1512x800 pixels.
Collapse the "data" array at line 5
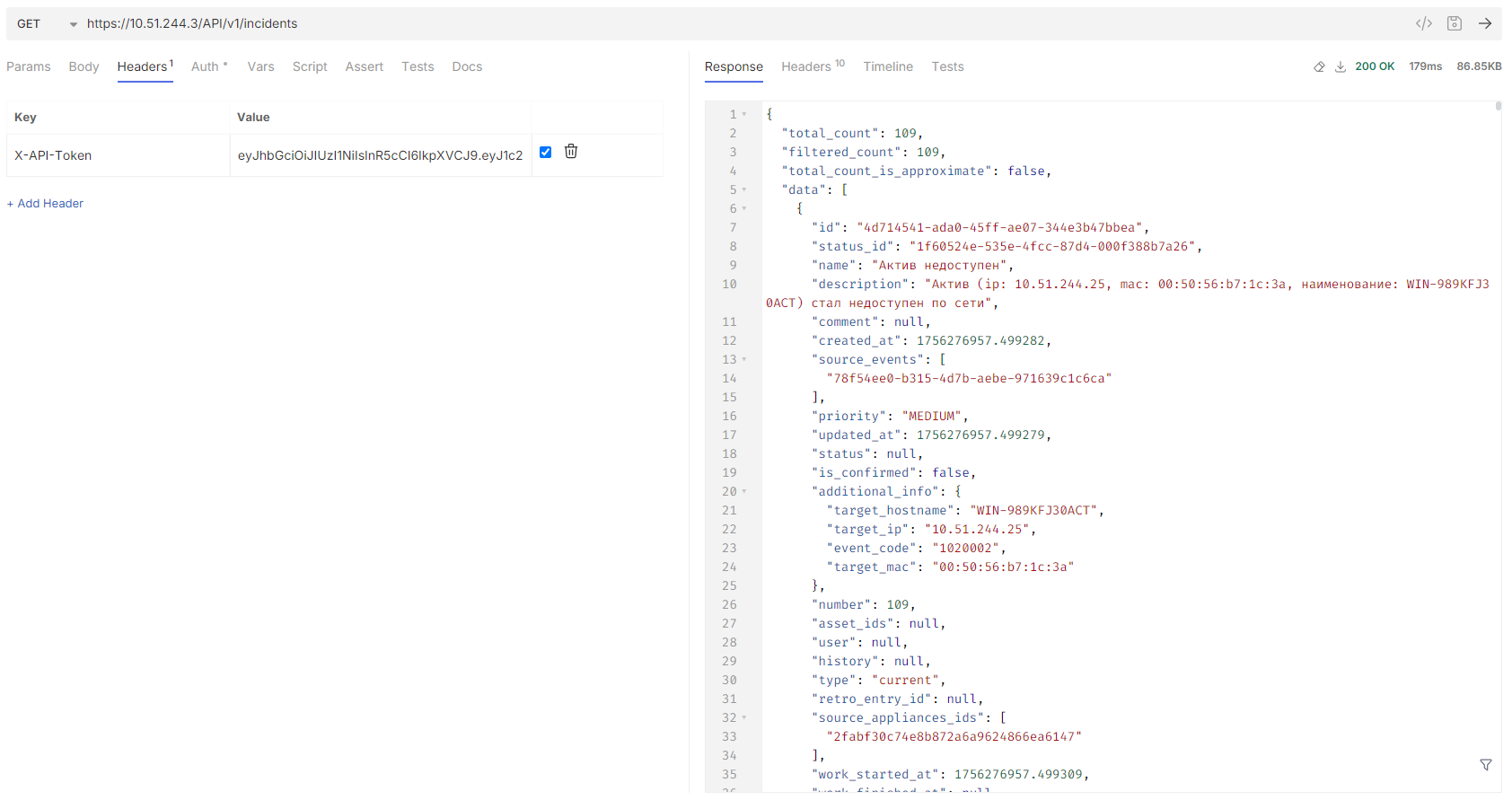point(744,190)
